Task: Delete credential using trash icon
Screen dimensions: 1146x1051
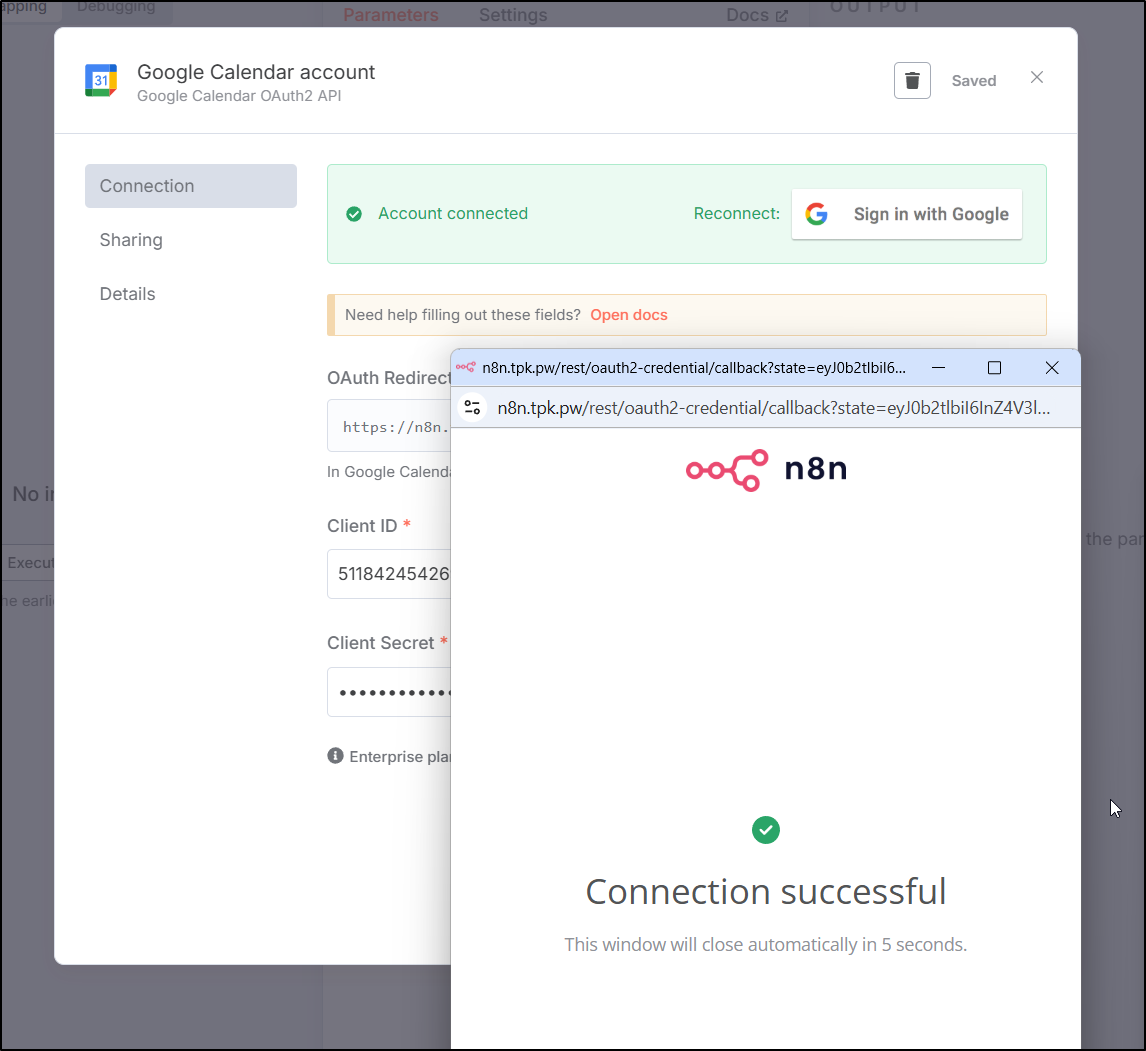Action: pos(911,80)
